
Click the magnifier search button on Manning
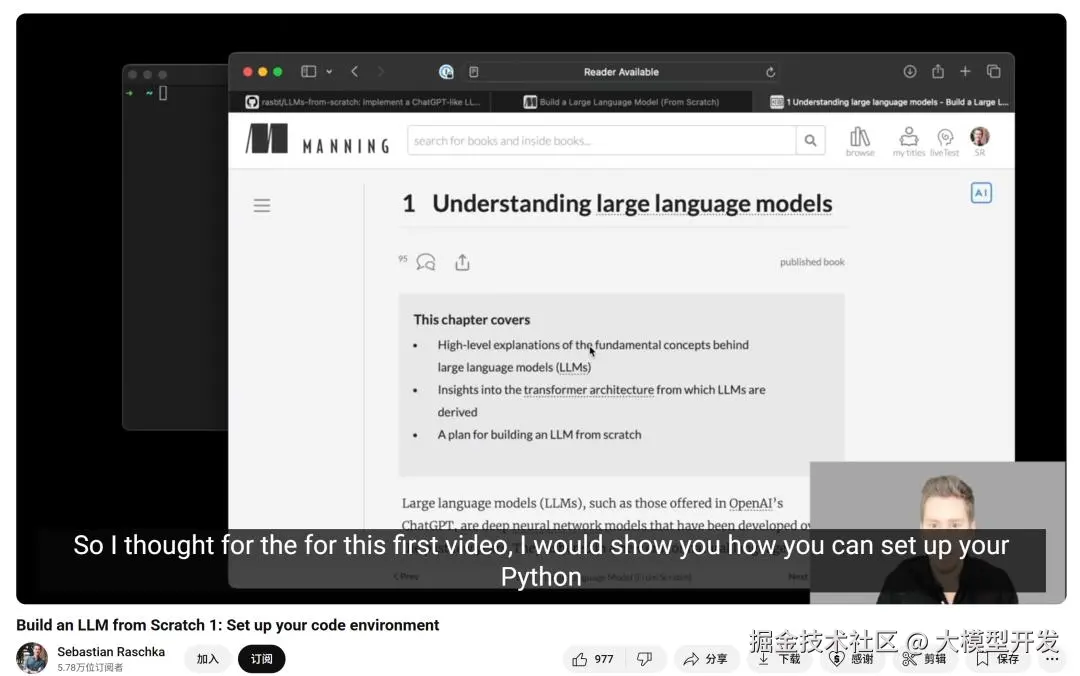tap(811, 141)
